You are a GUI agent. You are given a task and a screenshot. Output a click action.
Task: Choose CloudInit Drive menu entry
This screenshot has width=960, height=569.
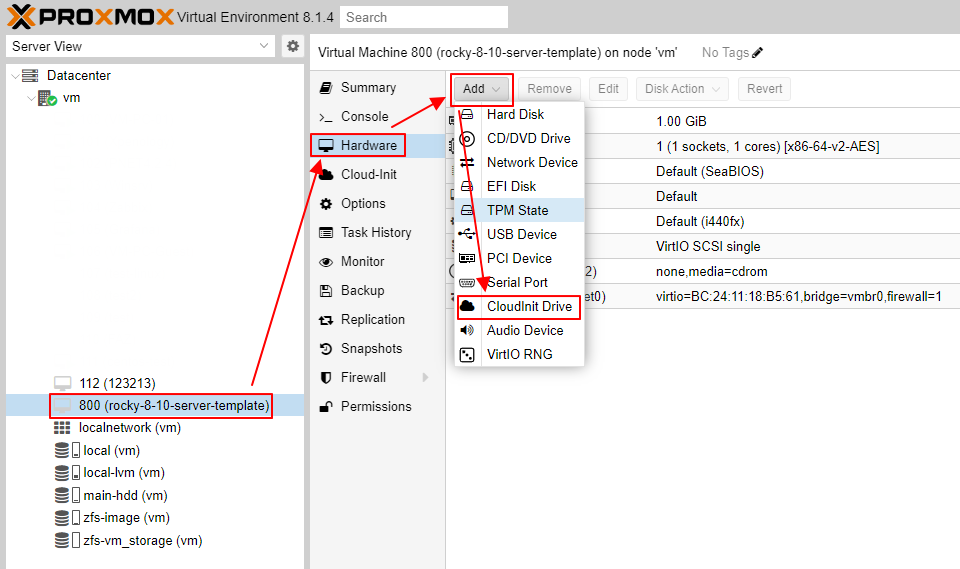tap(520, 306)
